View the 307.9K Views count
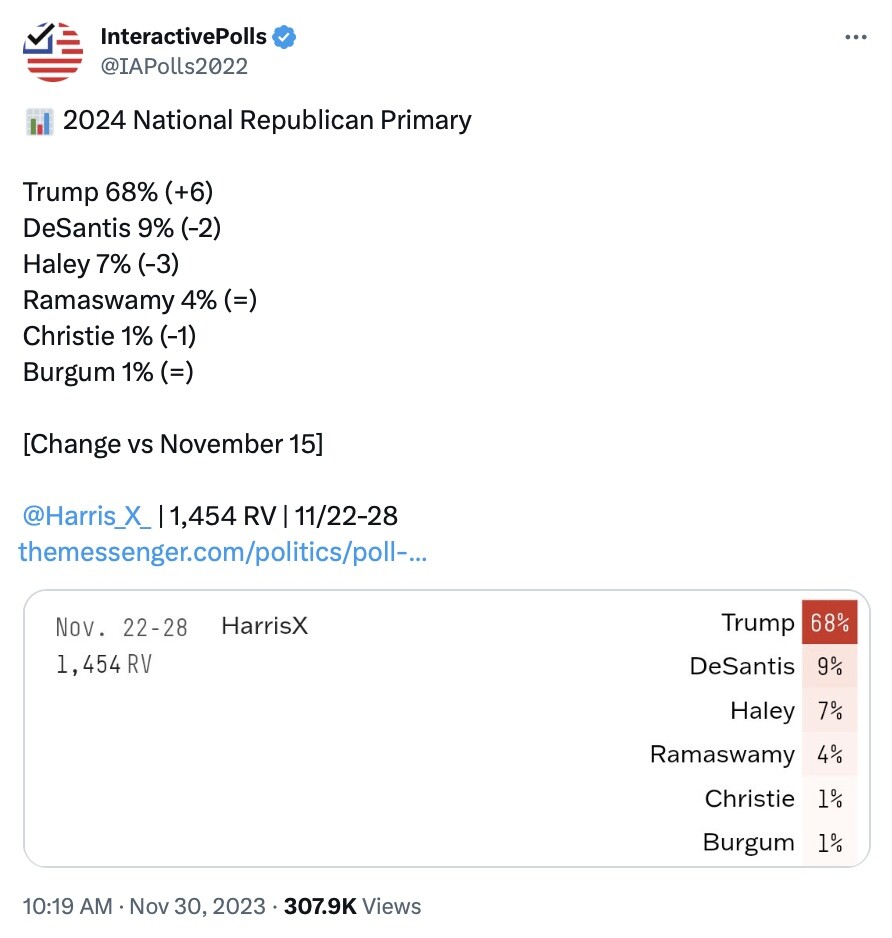Viewport: 892px width, 938px height. click(352, 906)
